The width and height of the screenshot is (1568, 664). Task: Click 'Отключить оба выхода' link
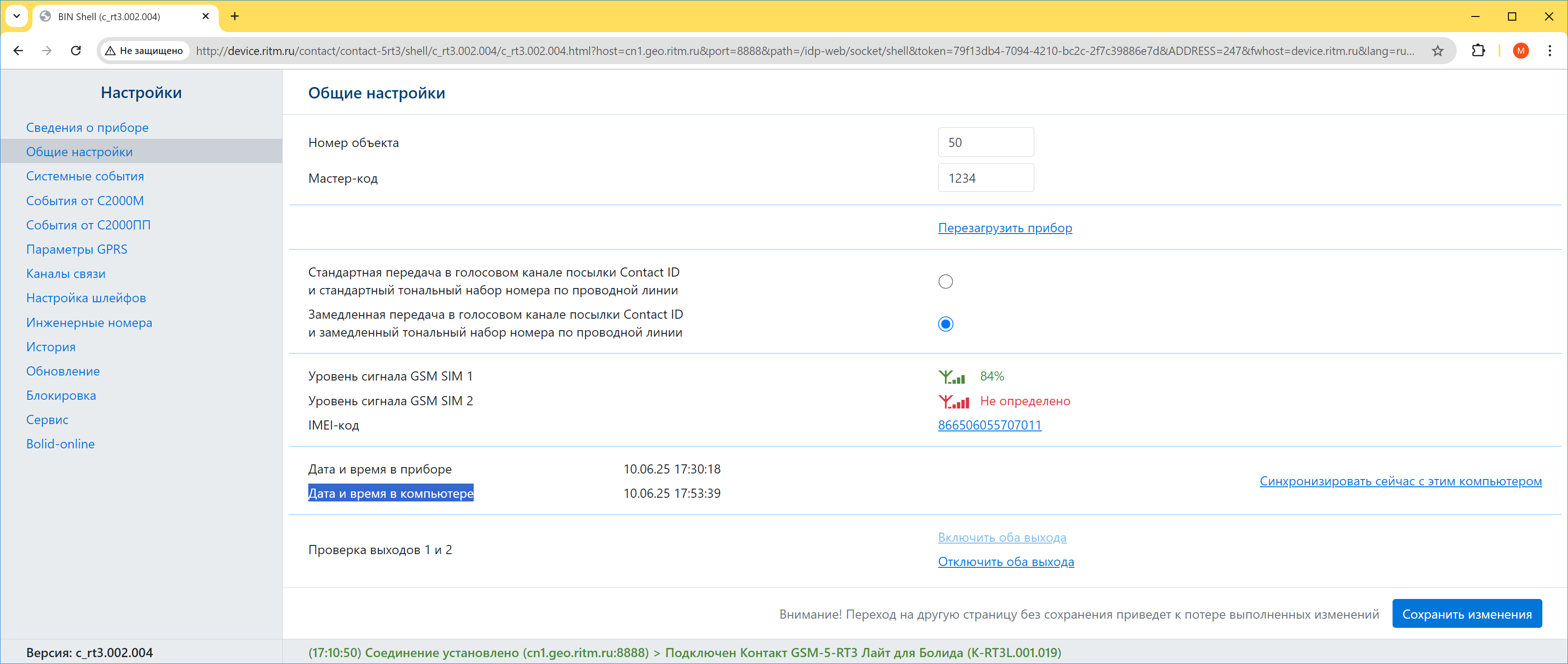click(1005, 562)
